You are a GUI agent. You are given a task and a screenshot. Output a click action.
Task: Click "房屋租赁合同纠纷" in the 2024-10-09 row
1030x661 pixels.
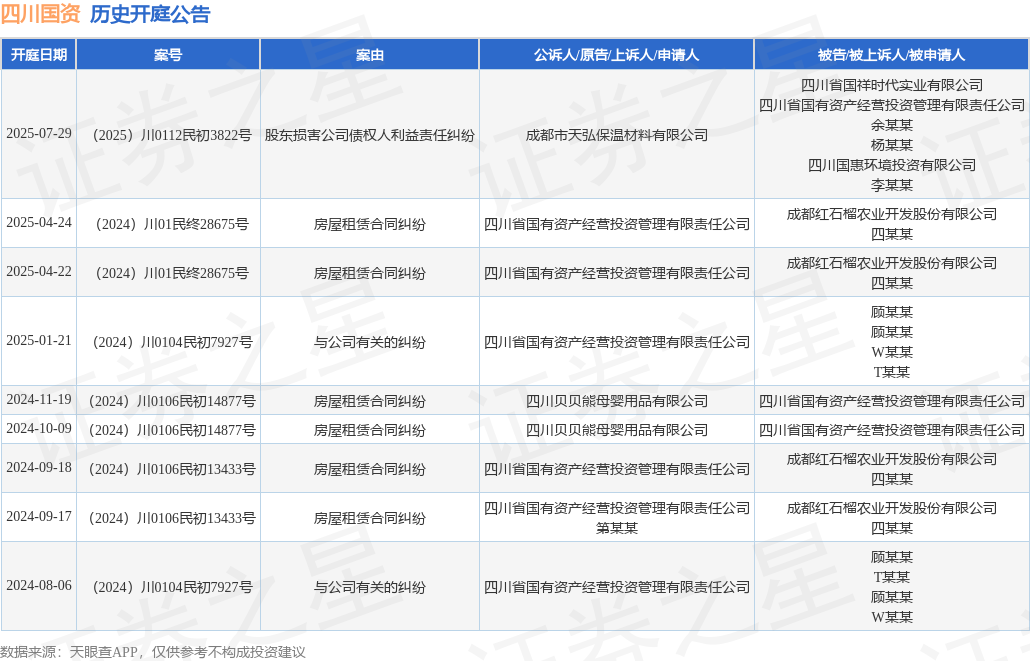(x=370, y=430)
